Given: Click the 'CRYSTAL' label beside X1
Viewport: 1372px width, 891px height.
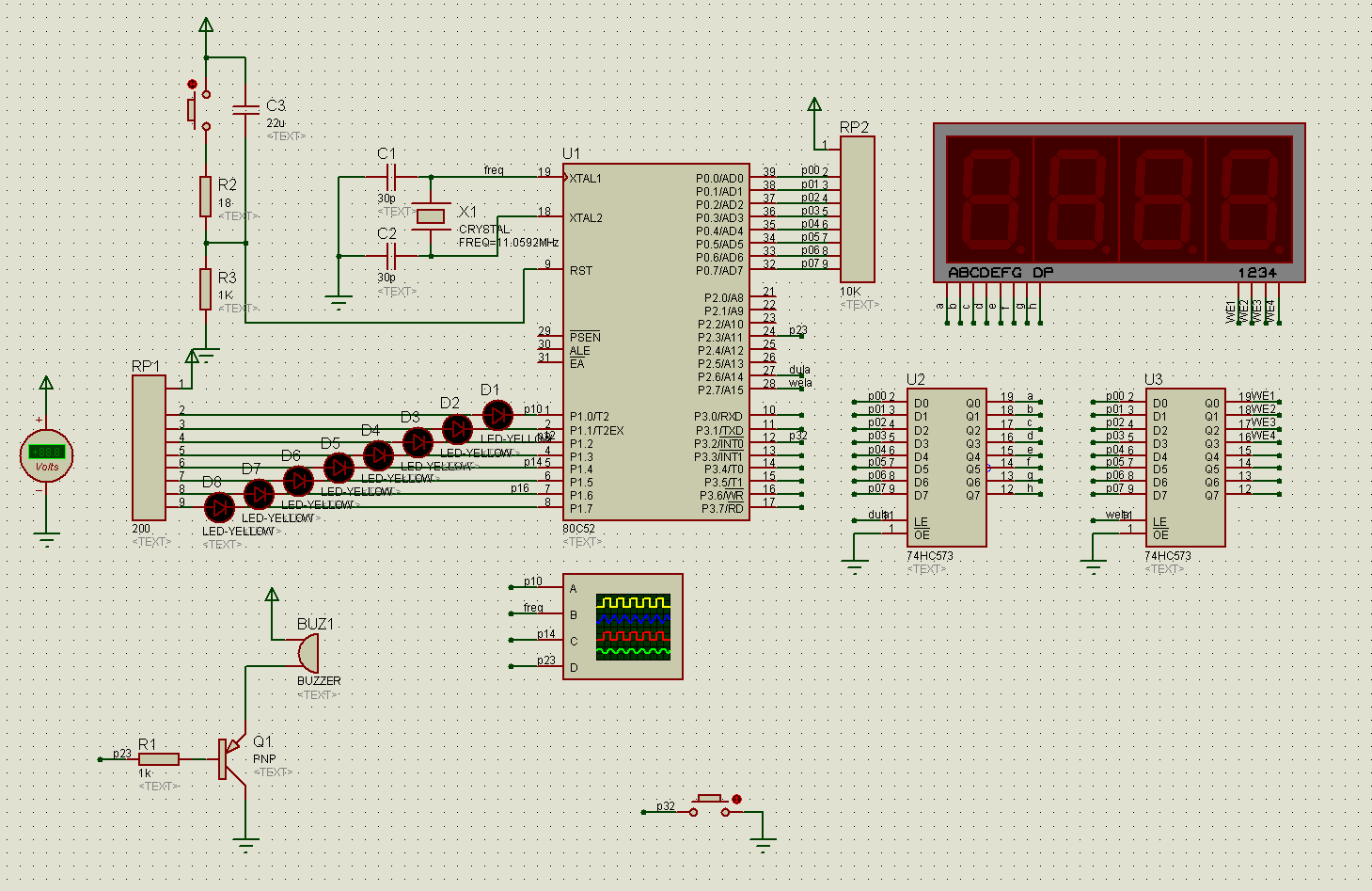Looking at the screenshot, I should click(485, 230).
